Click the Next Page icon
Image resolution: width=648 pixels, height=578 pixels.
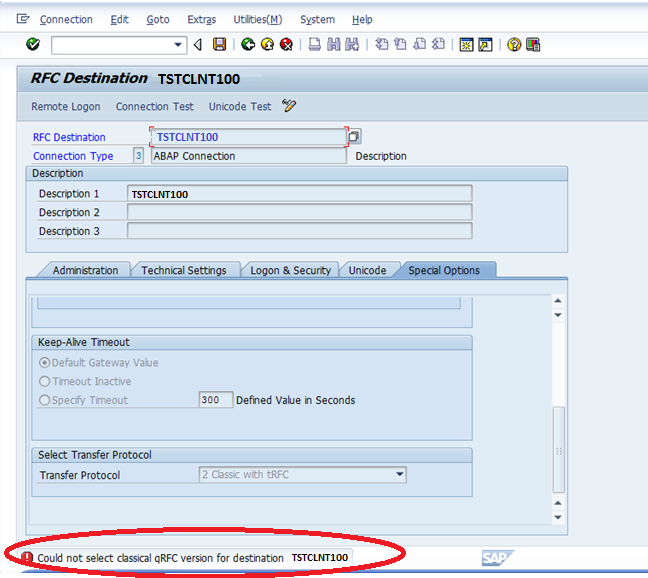point(419,44)
